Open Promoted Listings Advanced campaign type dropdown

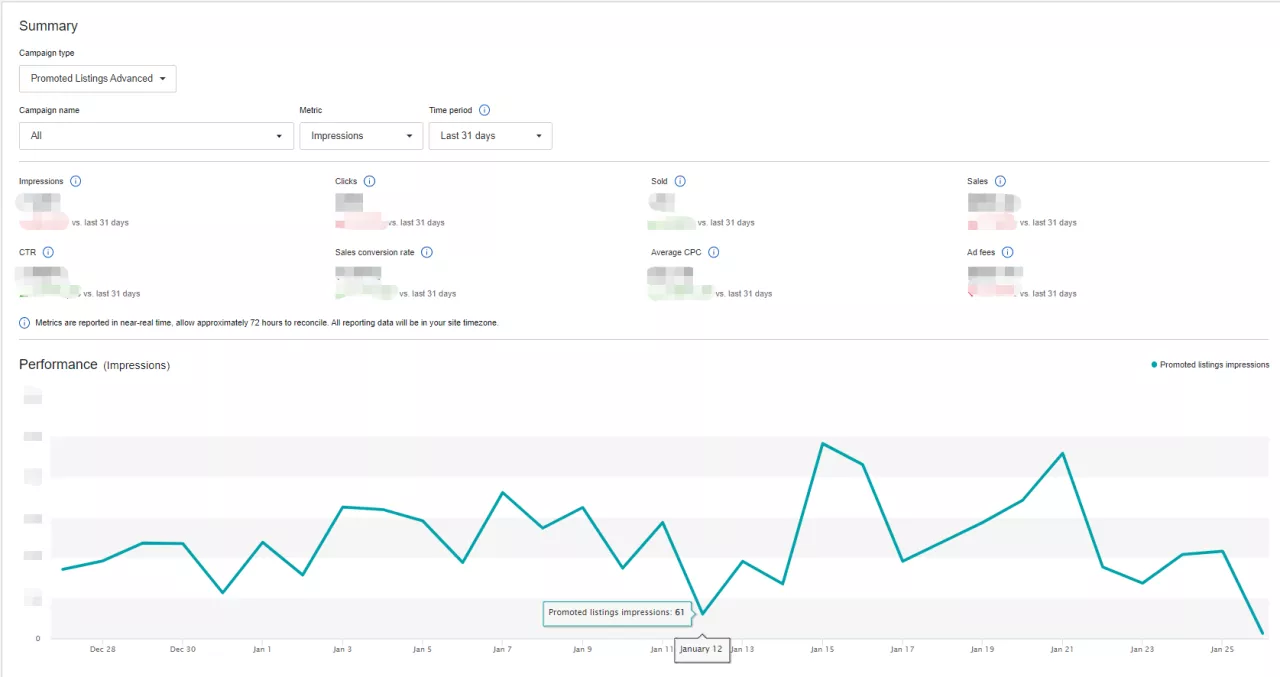point(98,79)
